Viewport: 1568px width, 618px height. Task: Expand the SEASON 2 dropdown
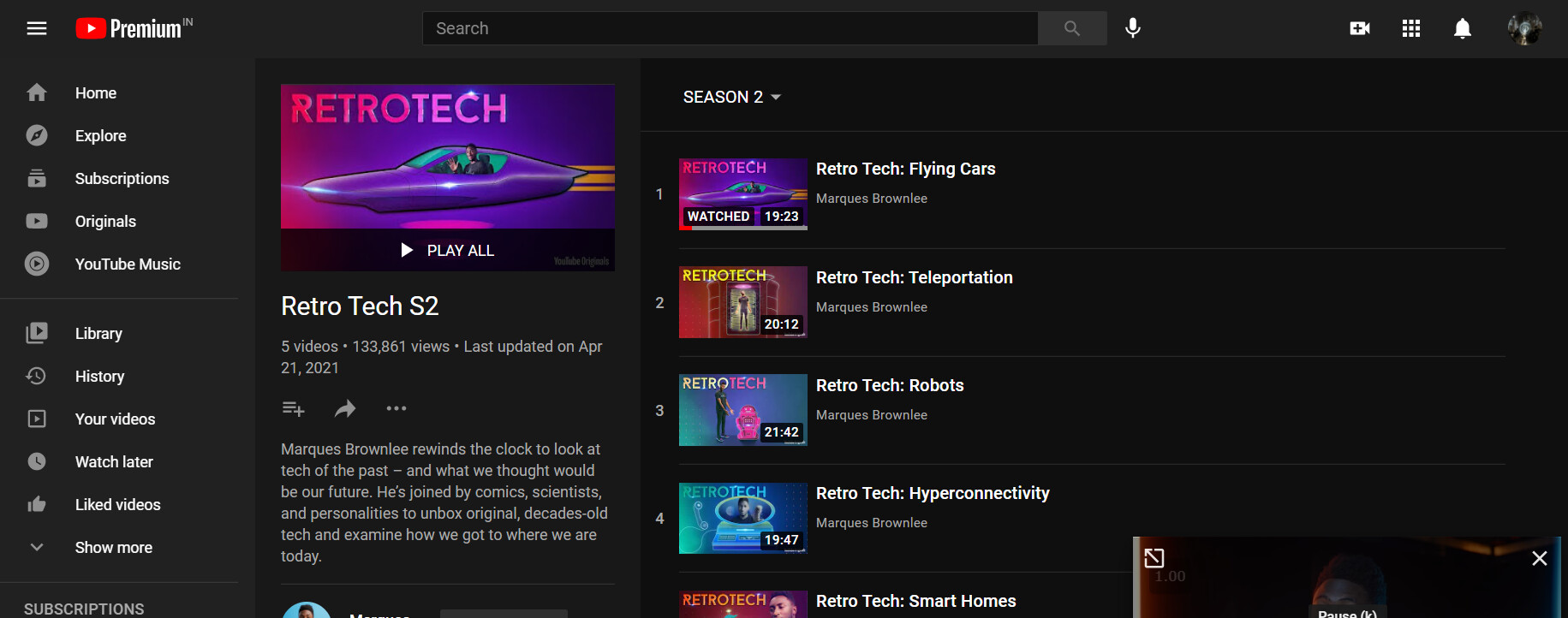pos(732,97)
